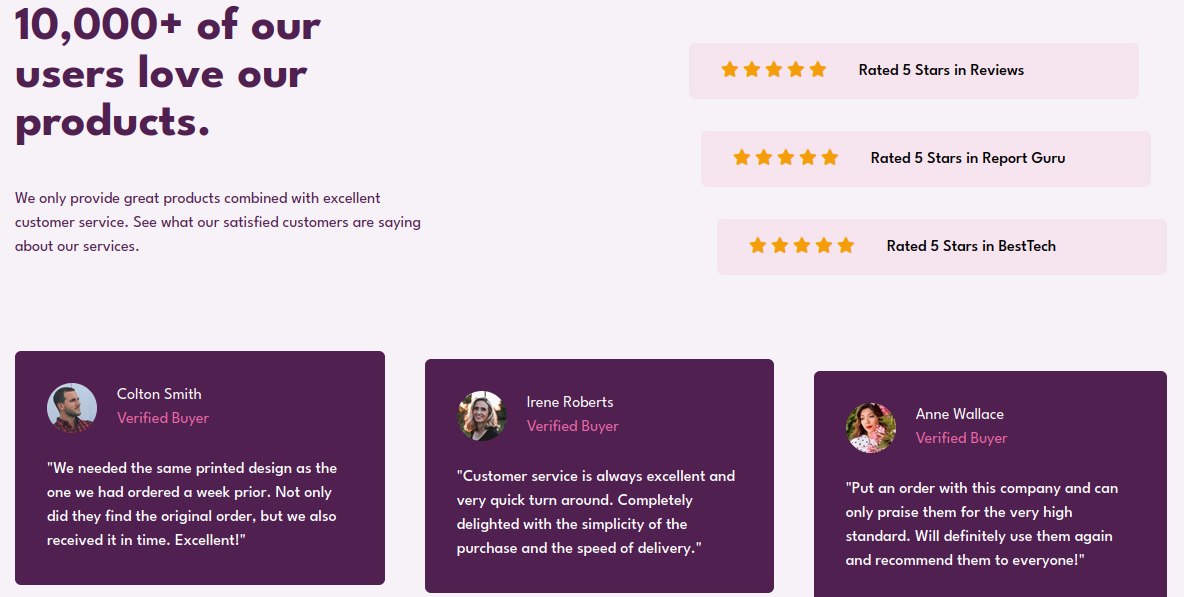Click Anne Wallace's profile picture
This screenshot has height=597, width=1184.
pos(871,428)
